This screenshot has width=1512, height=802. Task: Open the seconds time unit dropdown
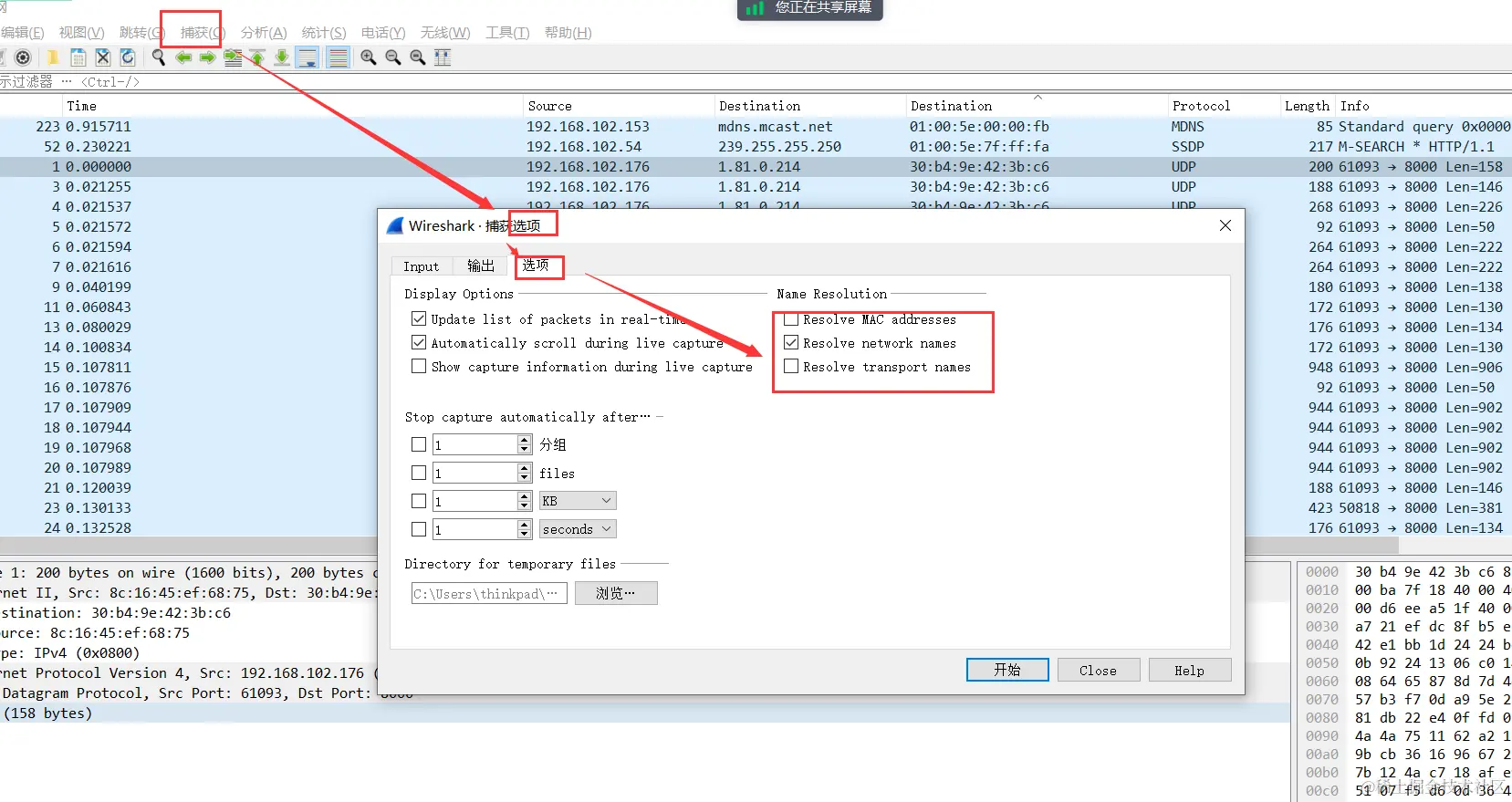[578, 529]
